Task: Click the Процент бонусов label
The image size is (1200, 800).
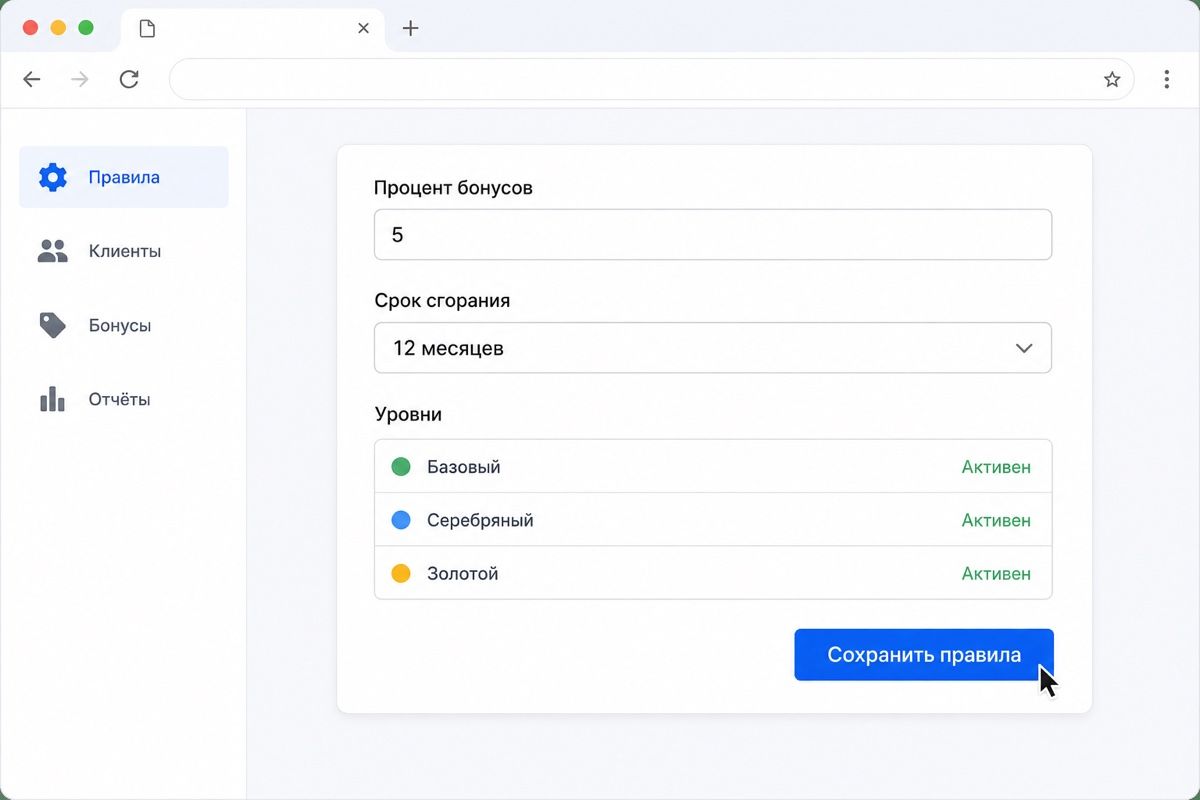Action: click(x=453, y=188)
